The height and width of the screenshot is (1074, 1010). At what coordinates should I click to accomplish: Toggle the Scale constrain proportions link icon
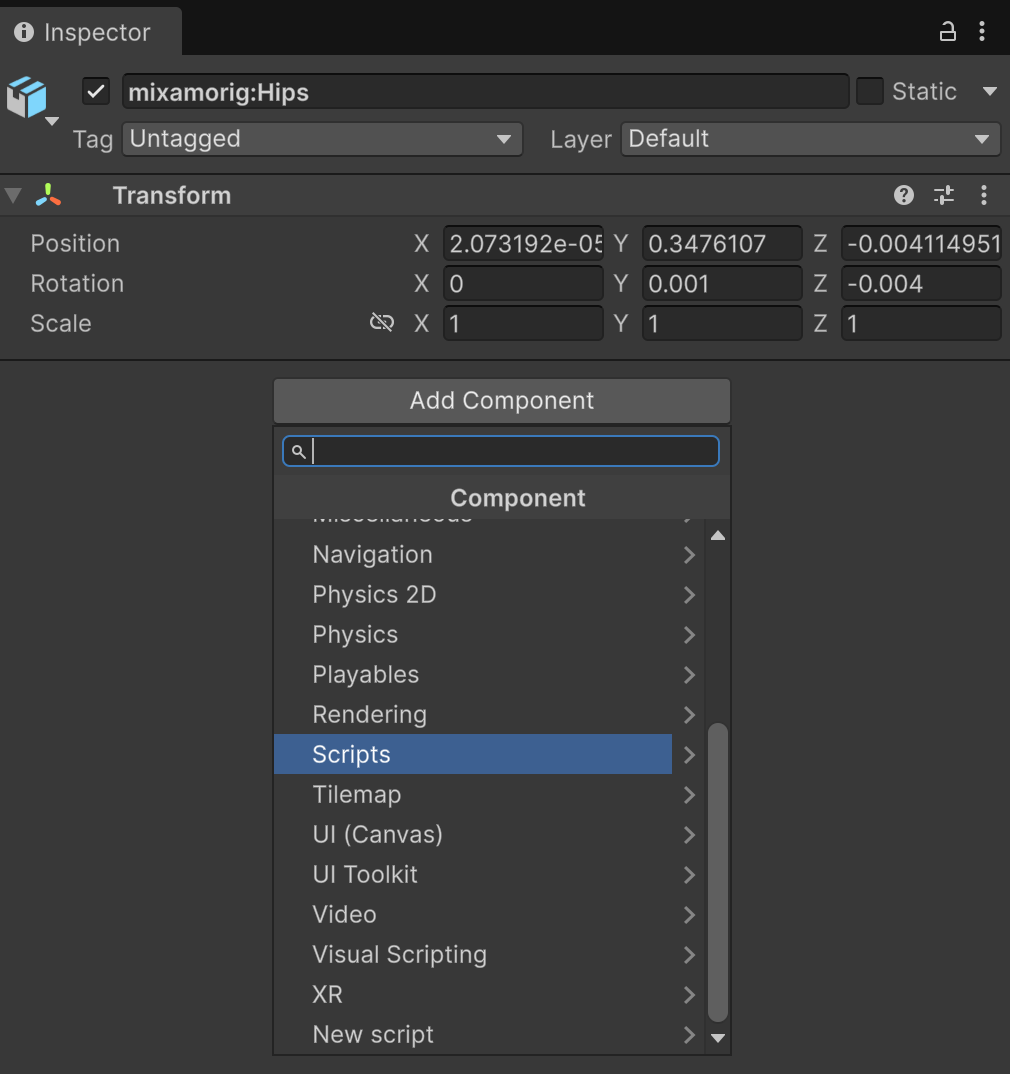(x=381, y=323)
